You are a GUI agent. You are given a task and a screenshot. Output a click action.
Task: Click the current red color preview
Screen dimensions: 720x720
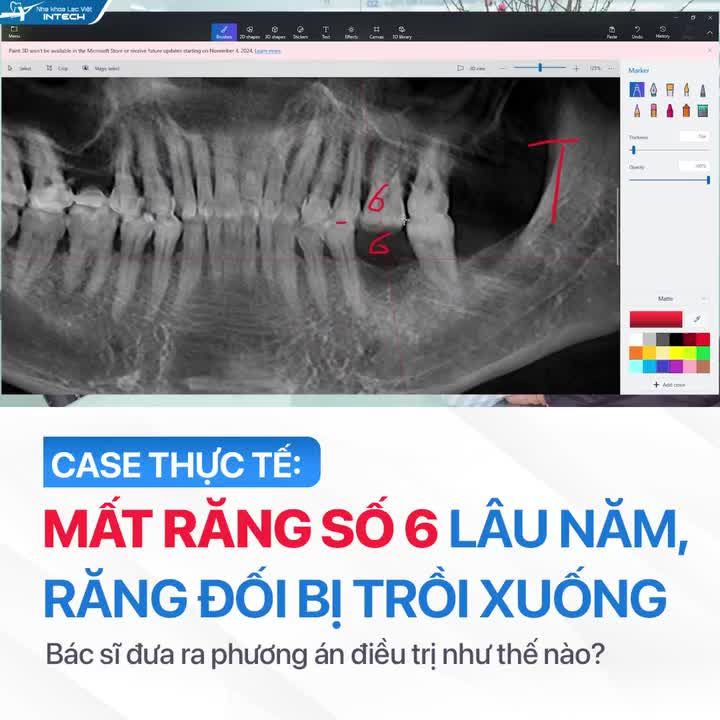[656, 319]
